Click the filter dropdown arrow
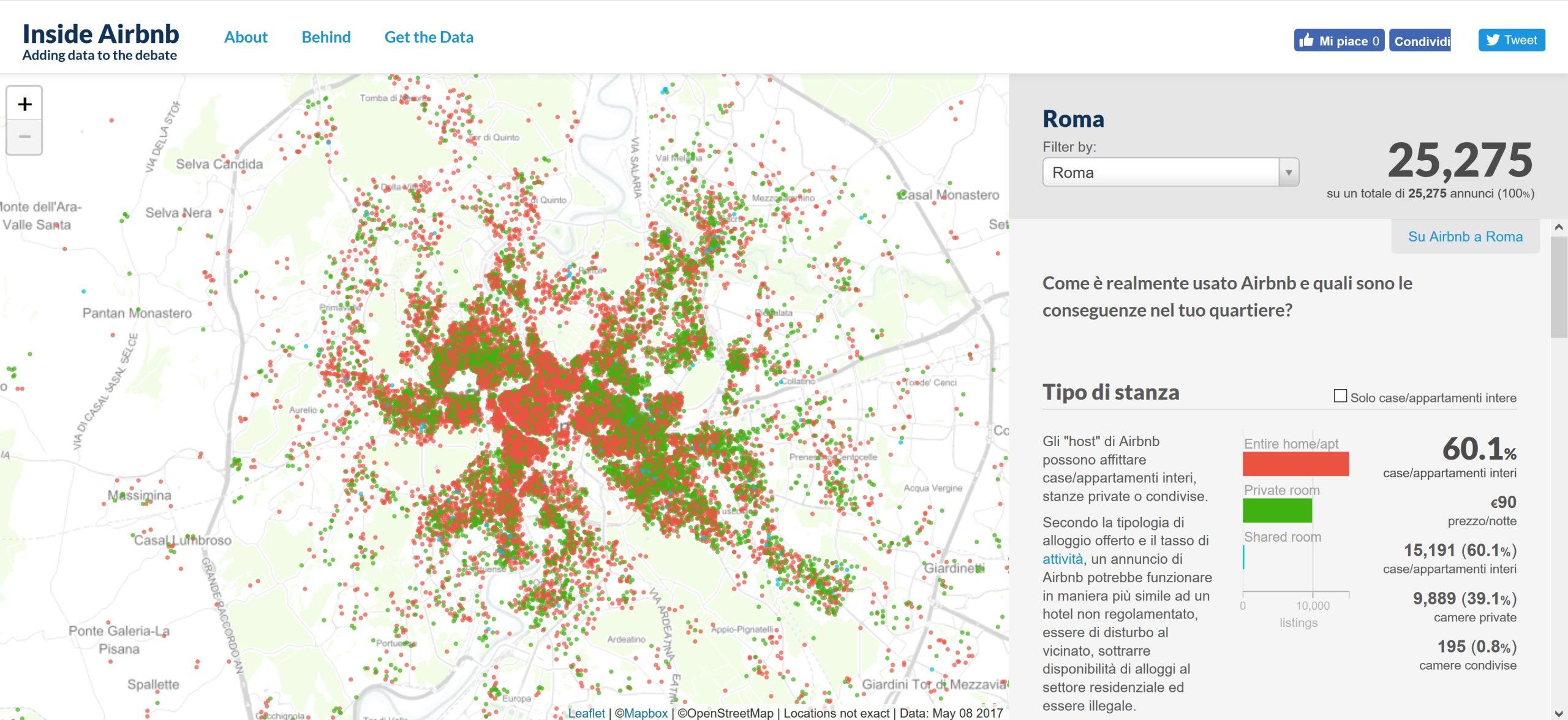 pyautogui.click(x=1289, y=172)
